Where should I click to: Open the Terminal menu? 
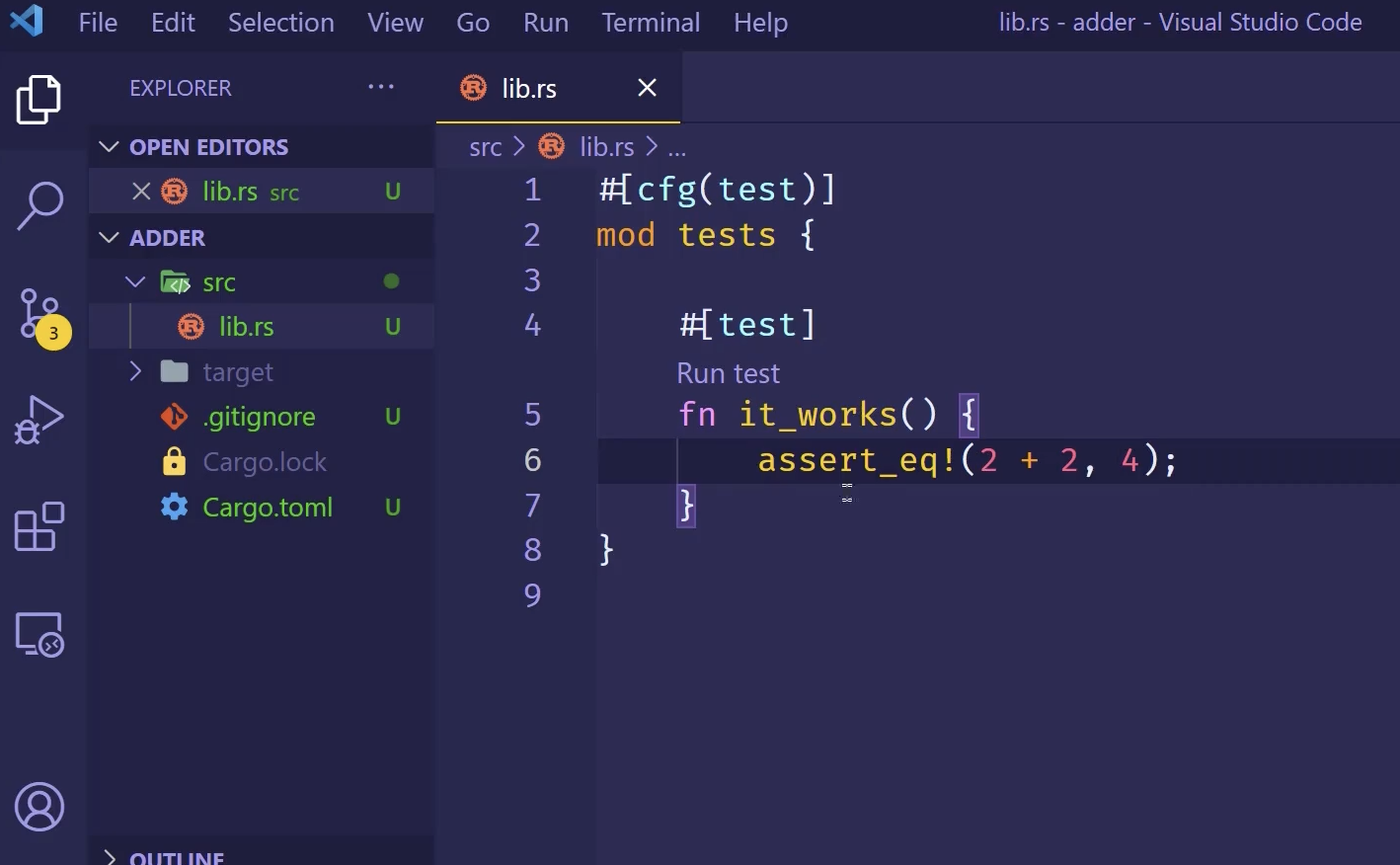[651, 23]
